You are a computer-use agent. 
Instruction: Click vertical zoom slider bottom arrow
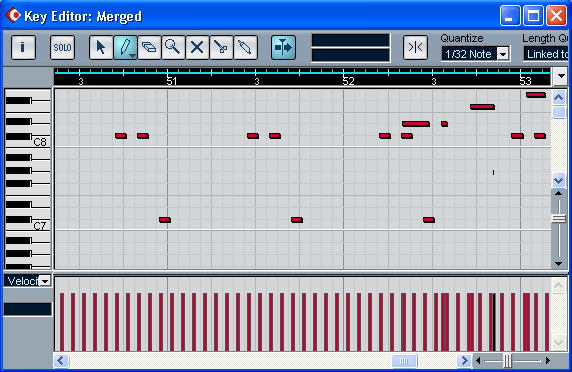click(x=559, y=264)
